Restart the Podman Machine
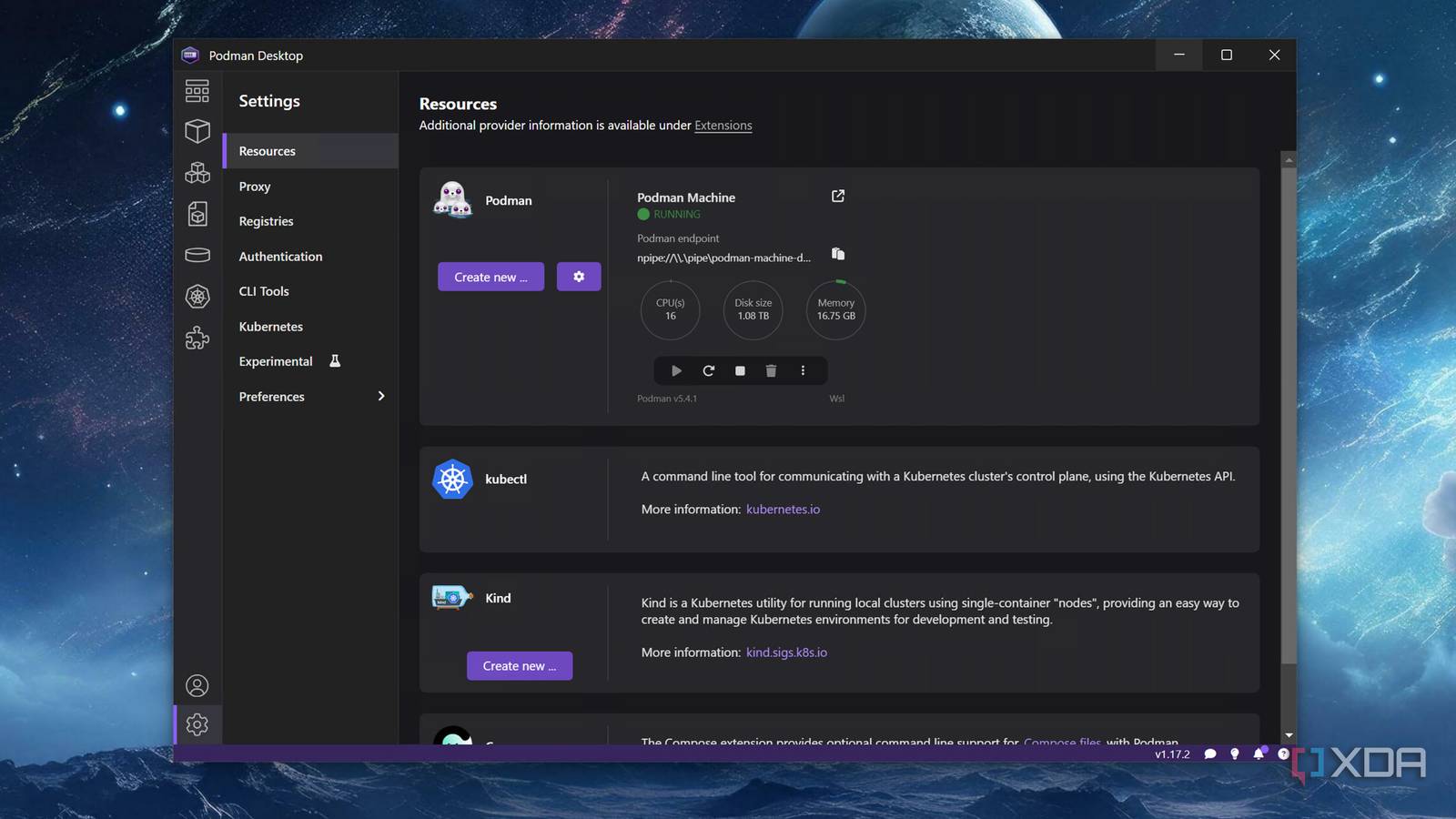 708,370
